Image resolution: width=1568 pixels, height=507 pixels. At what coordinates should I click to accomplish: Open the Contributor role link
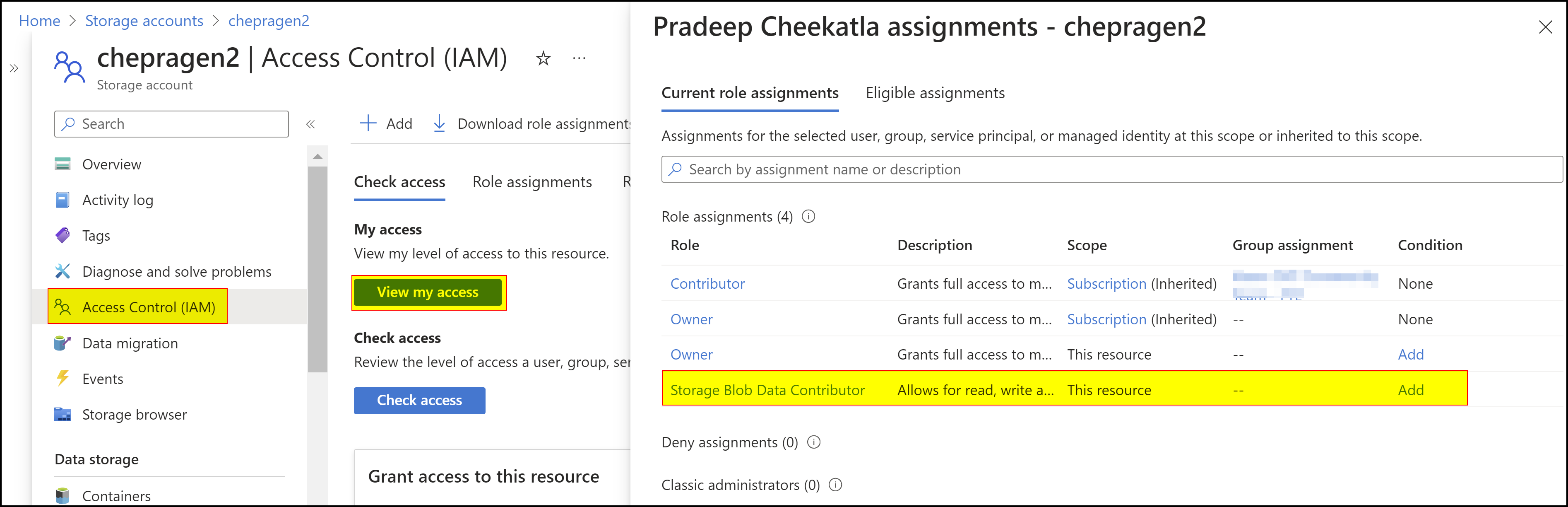(x=707, y=283)
